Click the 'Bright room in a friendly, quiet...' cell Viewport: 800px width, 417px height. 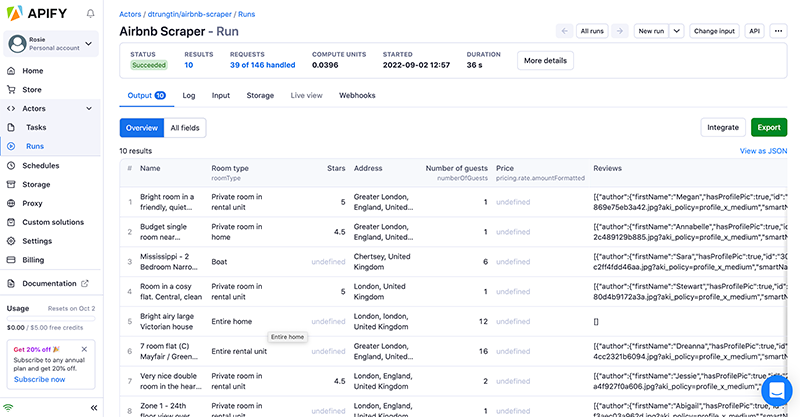(x=168, y=202)
